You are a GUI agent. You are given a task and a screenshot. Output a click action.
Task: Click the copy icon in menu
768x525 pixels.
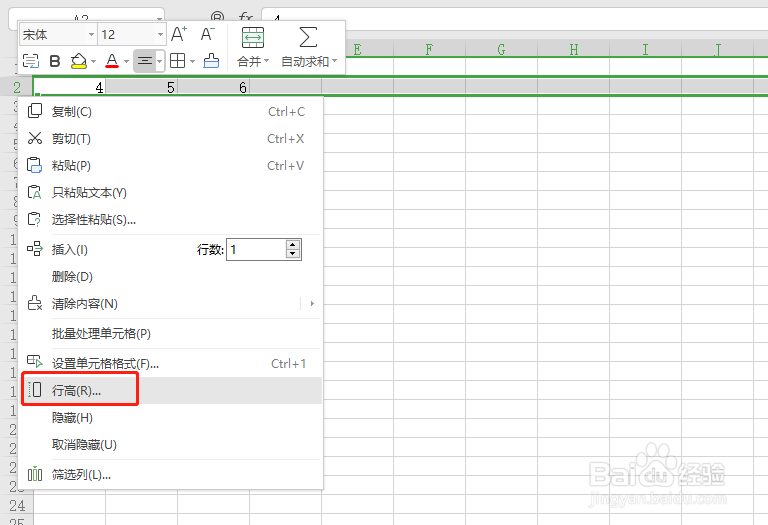click(35, 111)
